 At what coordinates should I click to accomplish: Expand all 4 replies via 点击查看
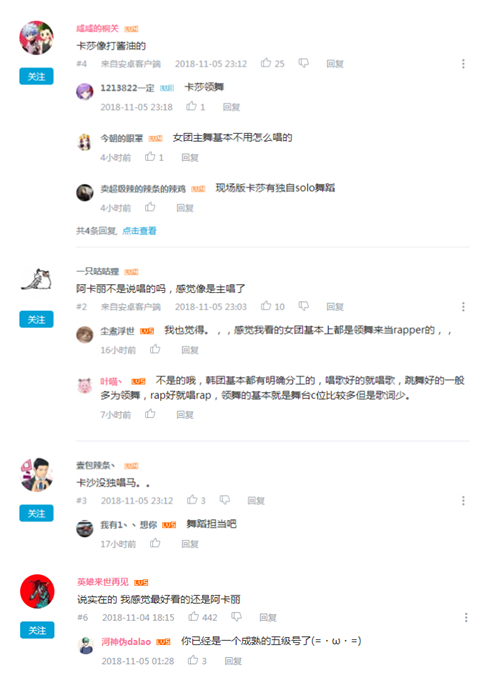[139, 231]
